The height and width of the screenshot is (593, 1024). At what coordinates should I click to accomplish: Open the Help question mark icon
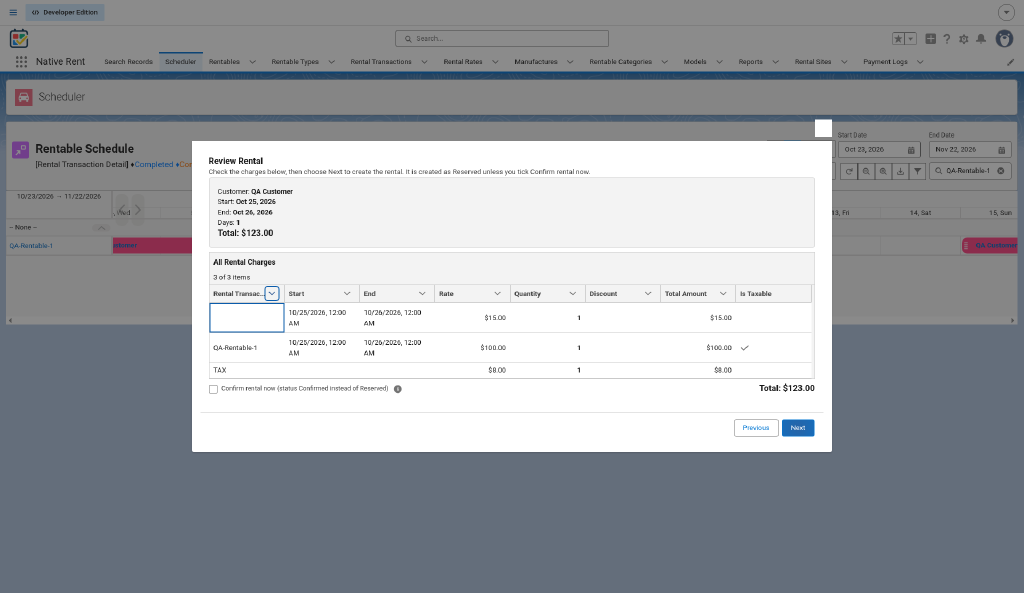(x=946, y=39)
